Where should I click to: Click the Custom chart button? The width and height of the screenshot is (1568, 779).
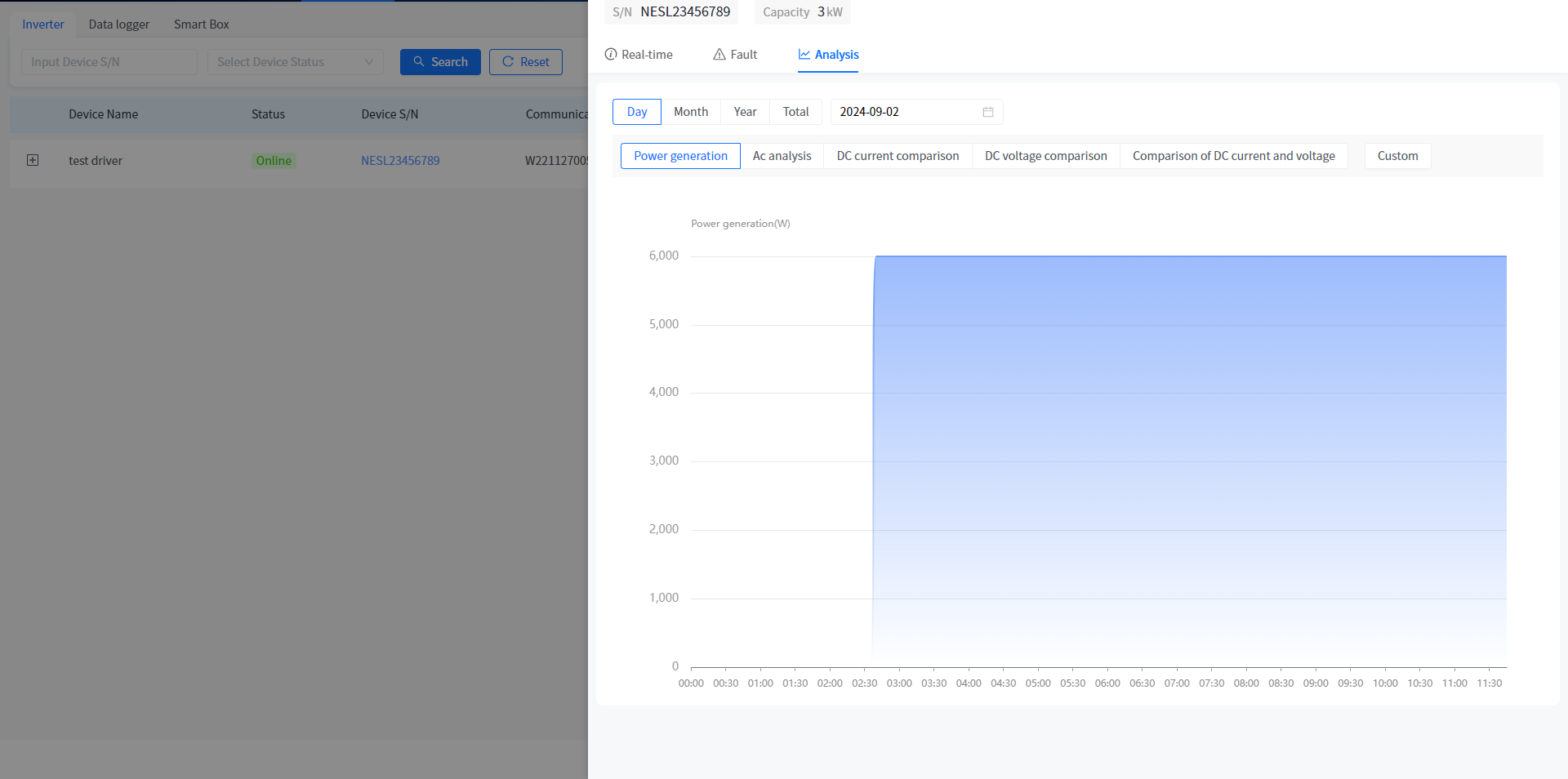click(x=1397, y=156)
